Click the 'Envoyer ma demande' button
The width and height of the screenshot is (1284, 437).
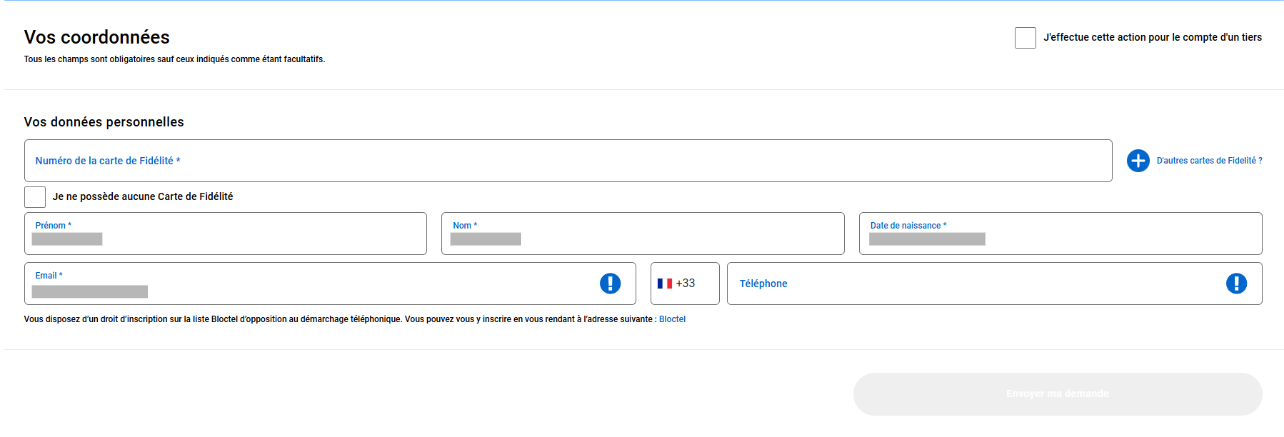[x=1058, y=394]
